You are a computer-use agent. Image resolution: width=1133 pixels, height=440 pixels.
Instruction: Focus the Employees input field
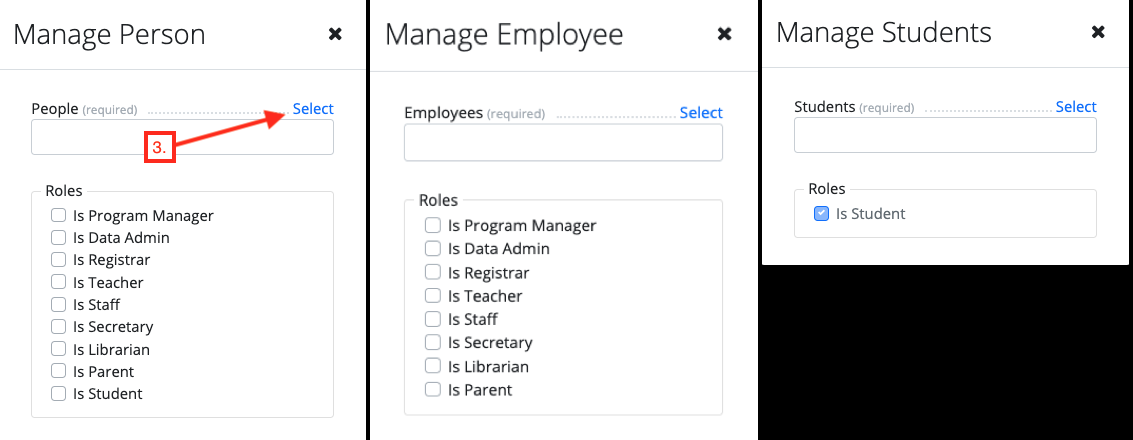(x=563, y=143)
